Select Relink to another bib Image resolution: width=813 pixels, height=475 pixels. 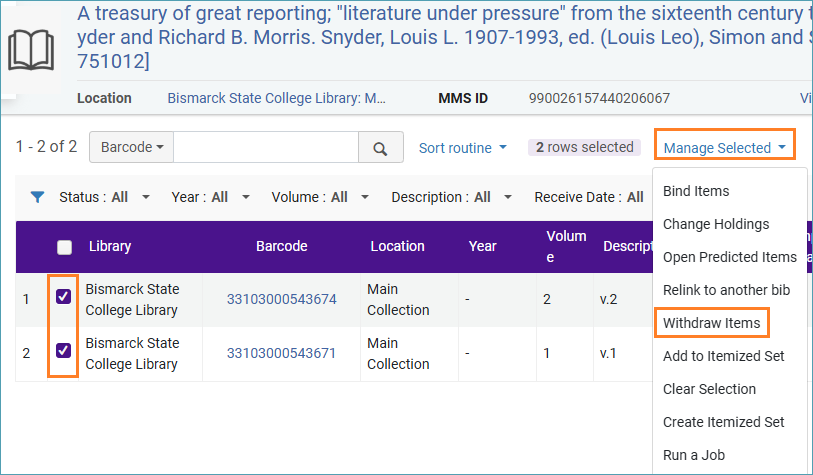tap(726, 290)
